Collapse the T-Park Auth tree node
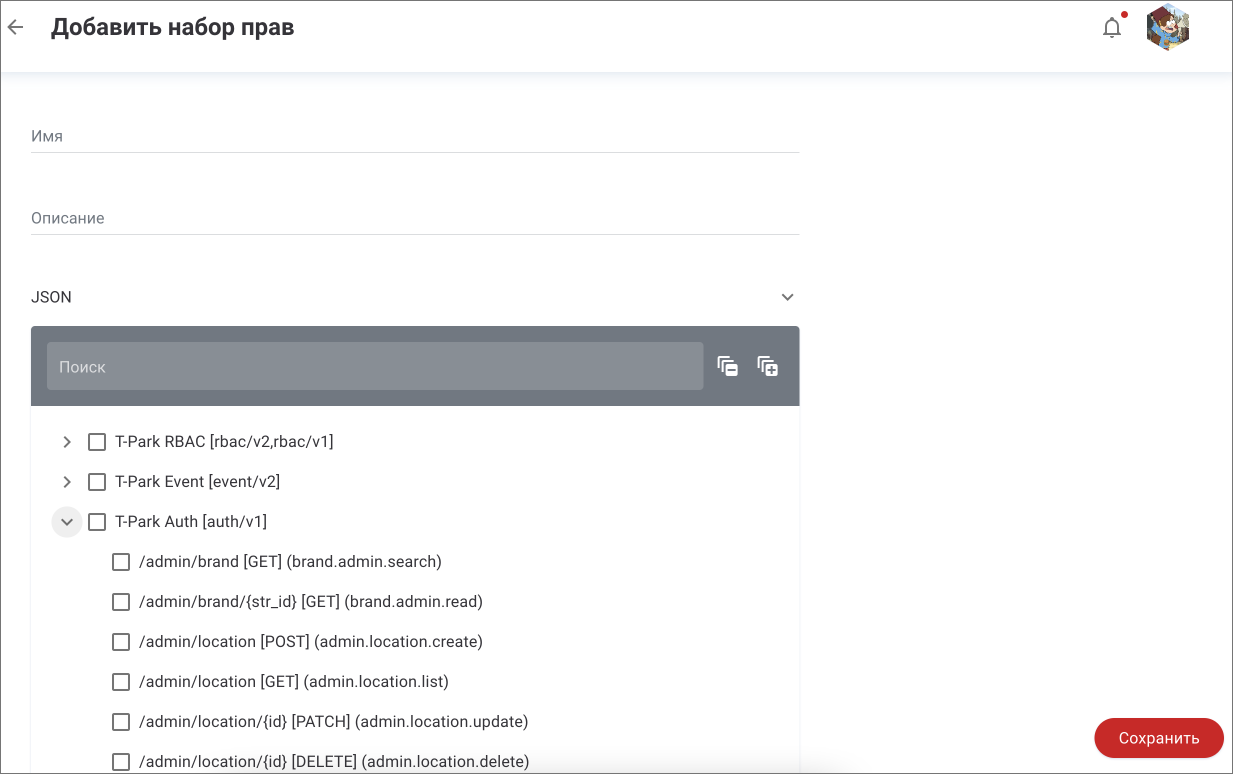1233x774 pixels. (x=67, y=522)
